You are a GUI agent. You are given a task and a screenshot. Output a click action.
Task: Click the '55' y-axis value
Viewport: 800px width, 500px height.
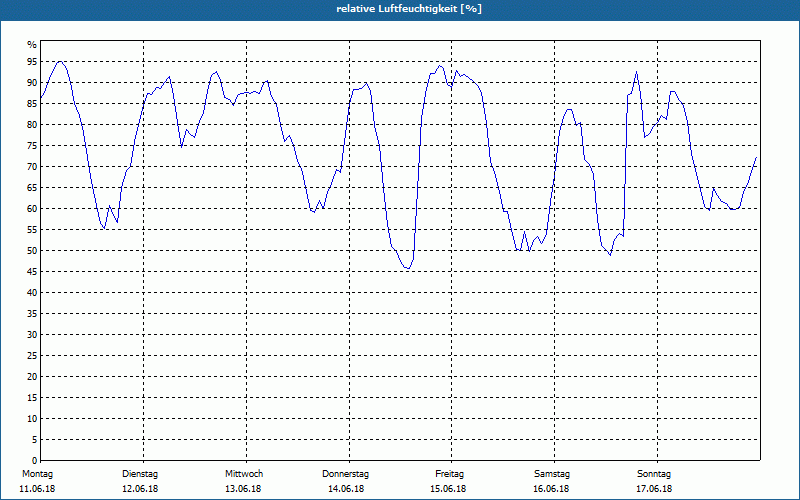32,230
